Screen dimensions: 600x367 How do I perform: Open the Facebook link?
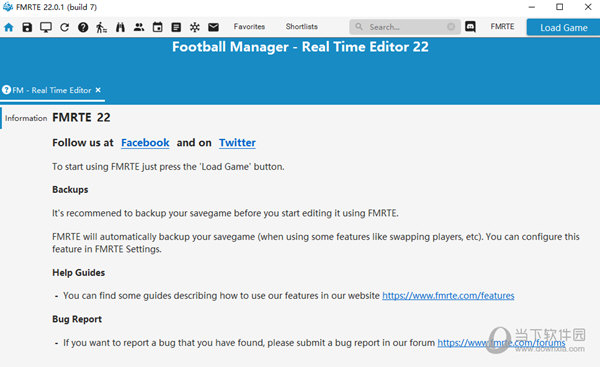[145, 143]
